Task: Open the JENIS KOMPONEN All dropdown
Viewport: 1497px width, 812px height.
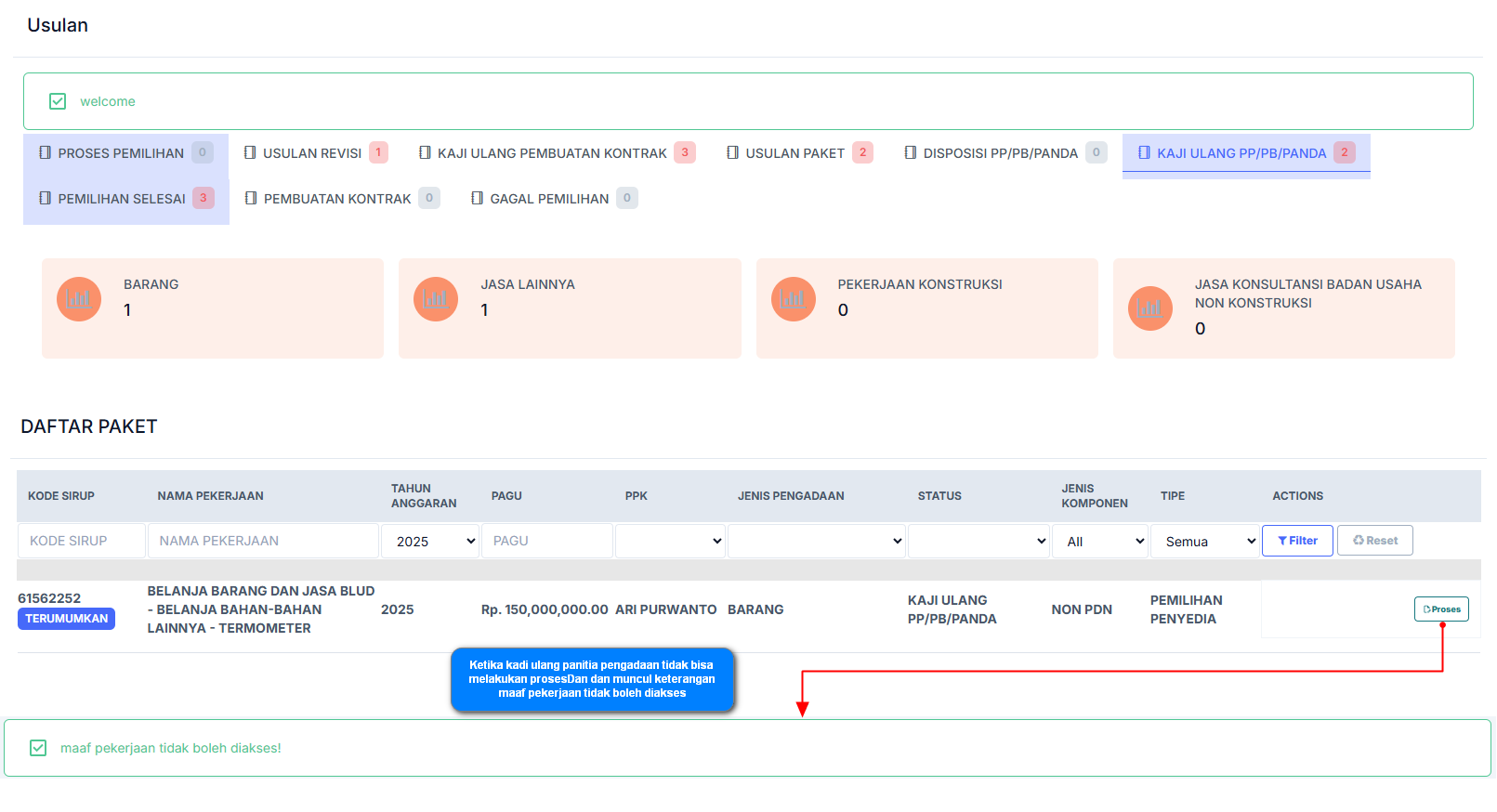Action: pos(1099,541)
